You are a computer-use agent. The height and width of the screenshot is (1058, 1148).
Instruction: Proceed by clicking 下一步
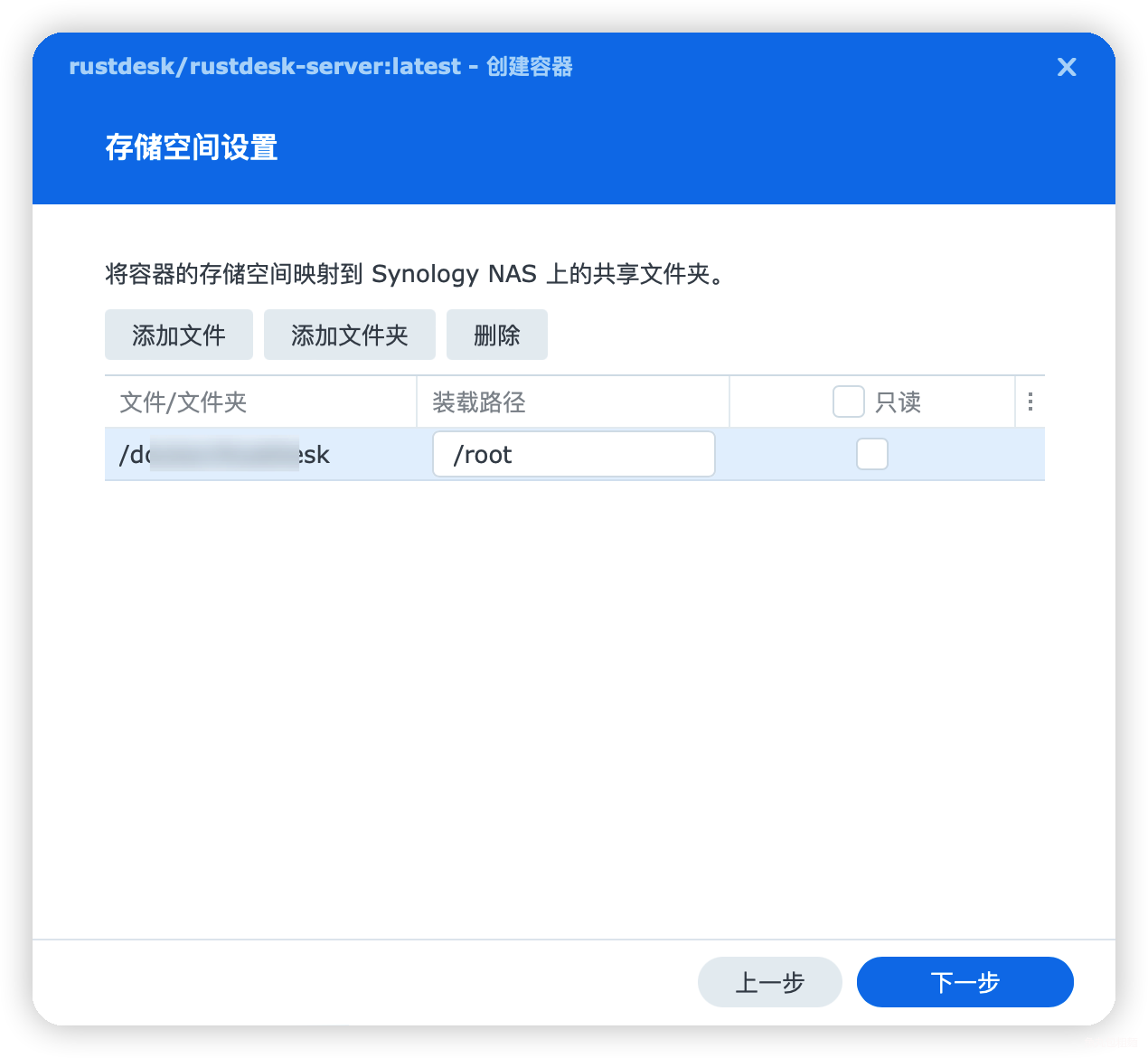(965, 982)
